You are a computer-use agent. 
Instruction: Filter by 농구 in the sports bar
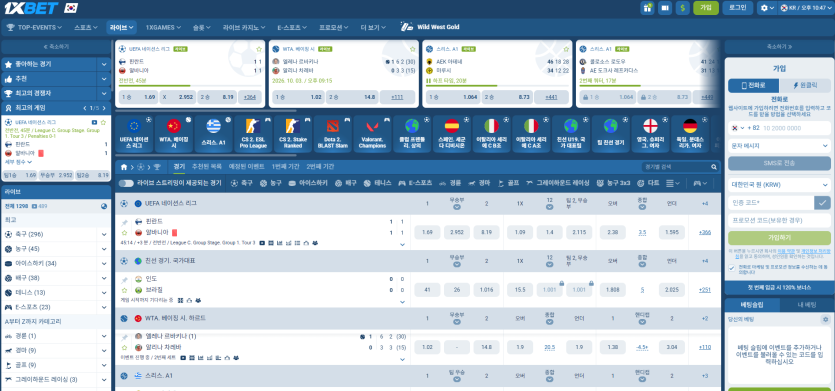[x=271, y=183]
